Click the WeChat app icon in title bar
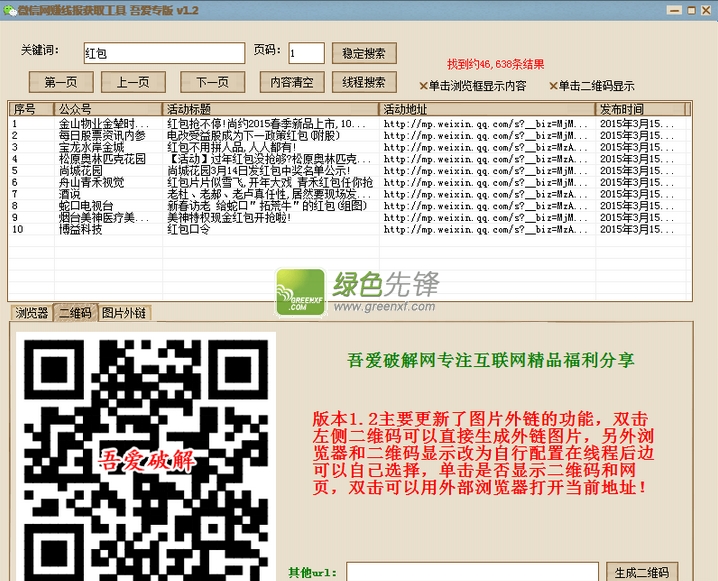 tap(10, 10)
